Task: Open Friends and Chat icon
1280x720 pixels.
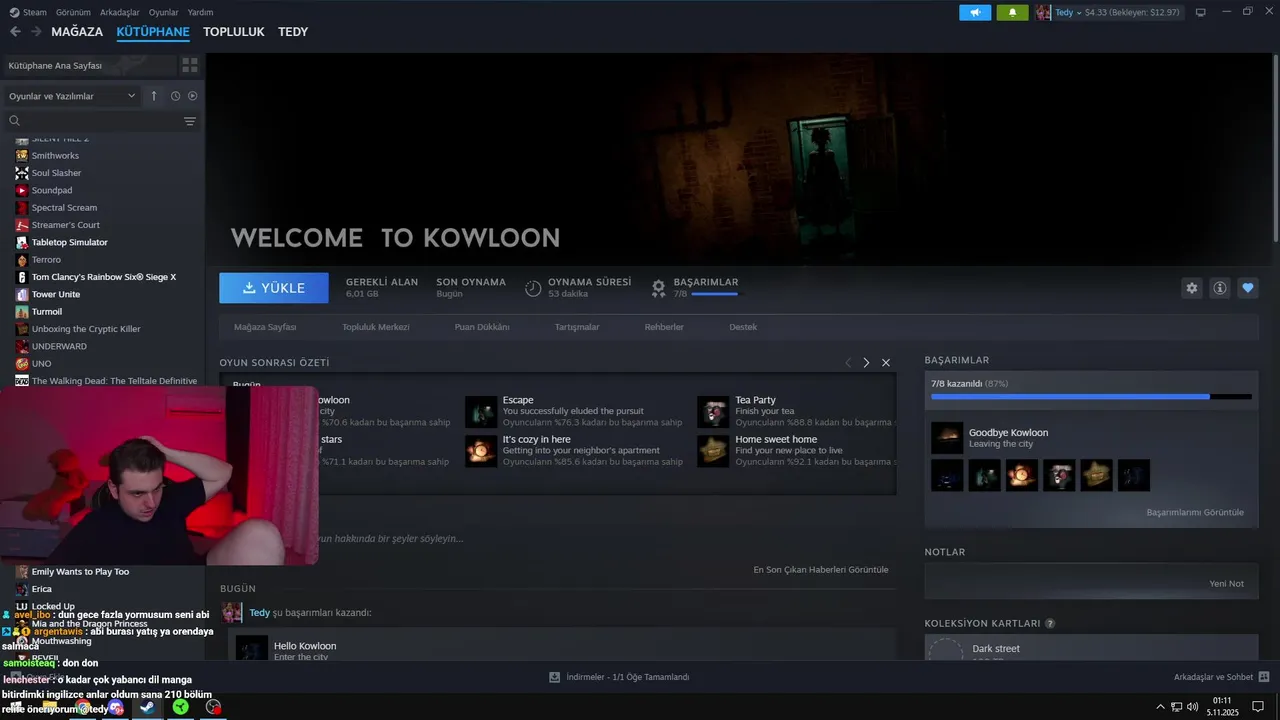Action: (x=1264, y=677)
